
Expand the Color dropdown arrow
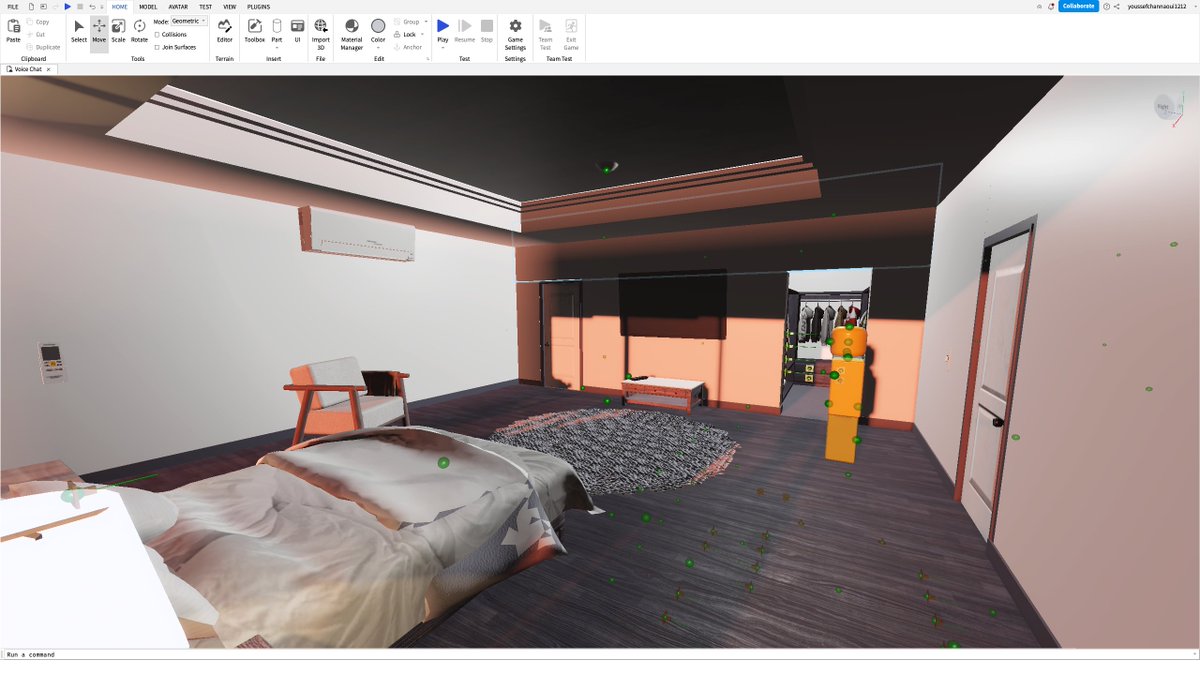(378, 46)
